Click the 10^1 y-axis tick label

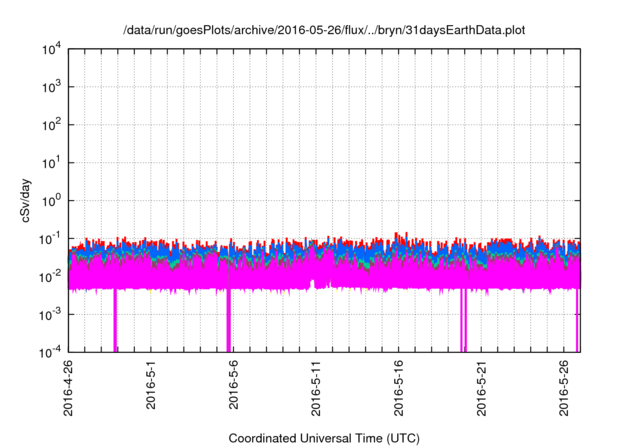[x=51, y=163]
